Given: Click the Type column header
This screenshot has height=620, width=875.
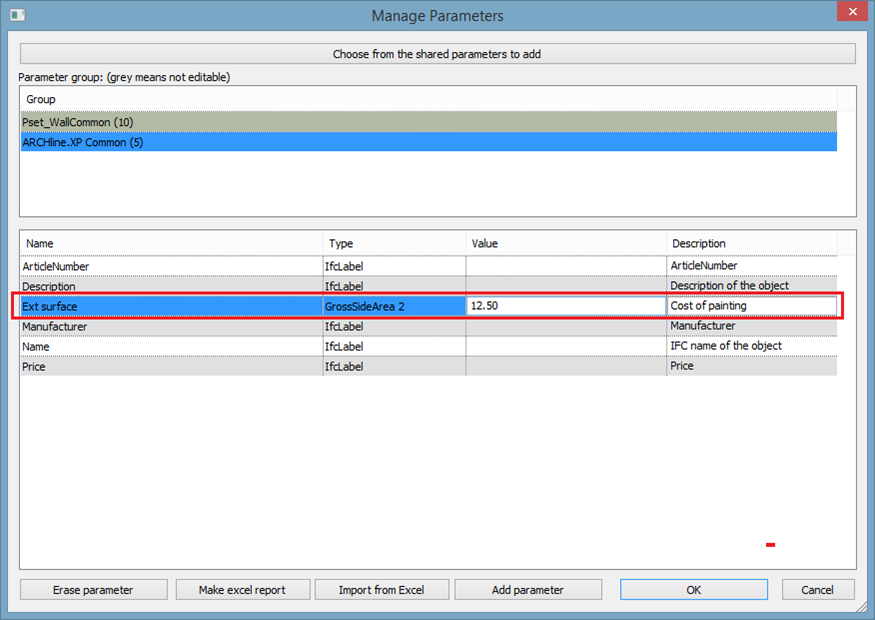Looking at the screenshot, I should (394, 243).
